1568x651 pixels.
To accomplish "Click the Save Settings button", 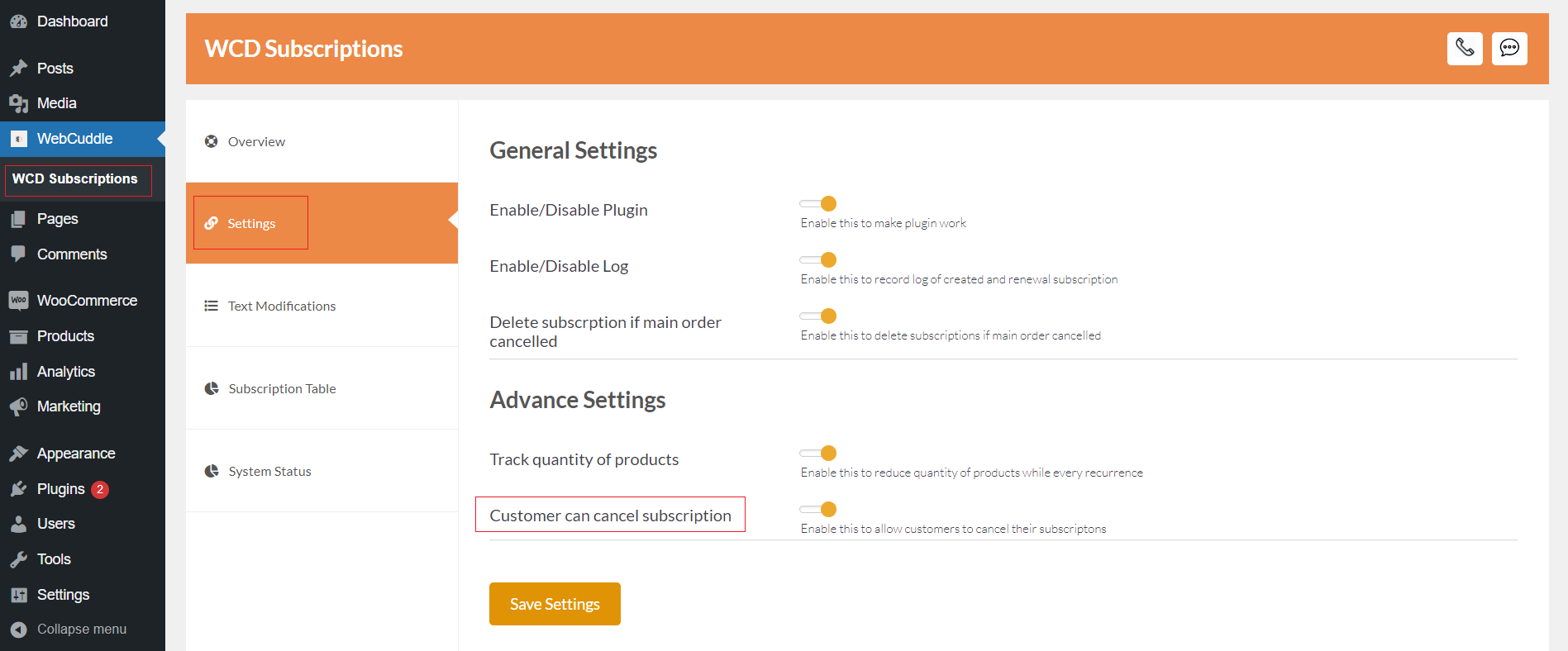I will click(x=555, y=604).
